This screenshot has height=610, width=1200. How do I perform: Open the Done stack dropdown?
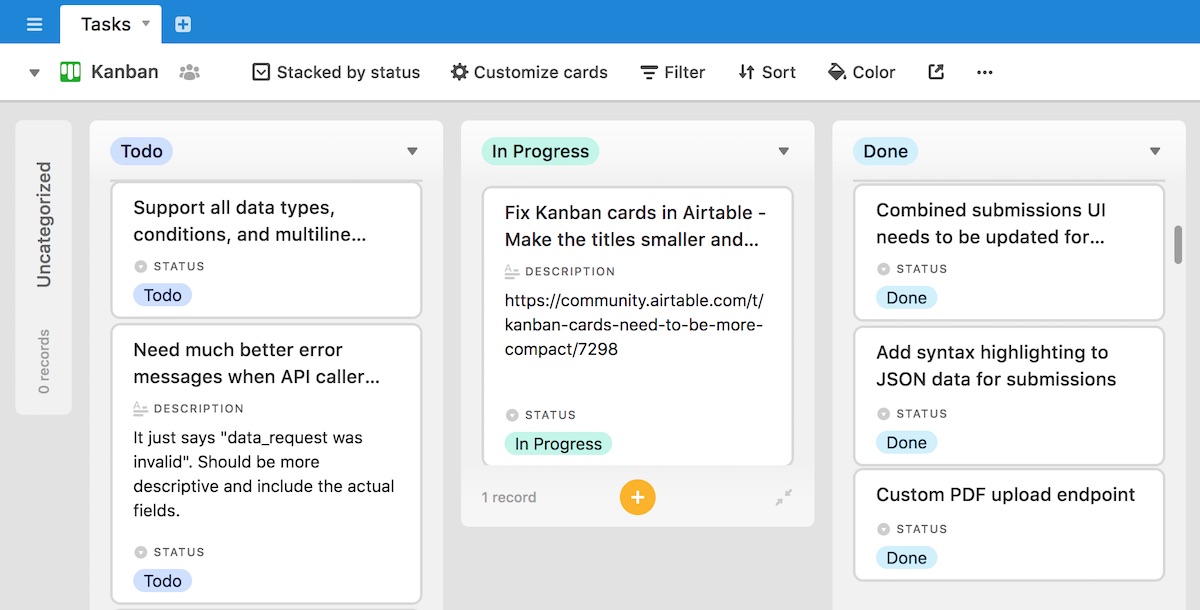[1155, 151]
